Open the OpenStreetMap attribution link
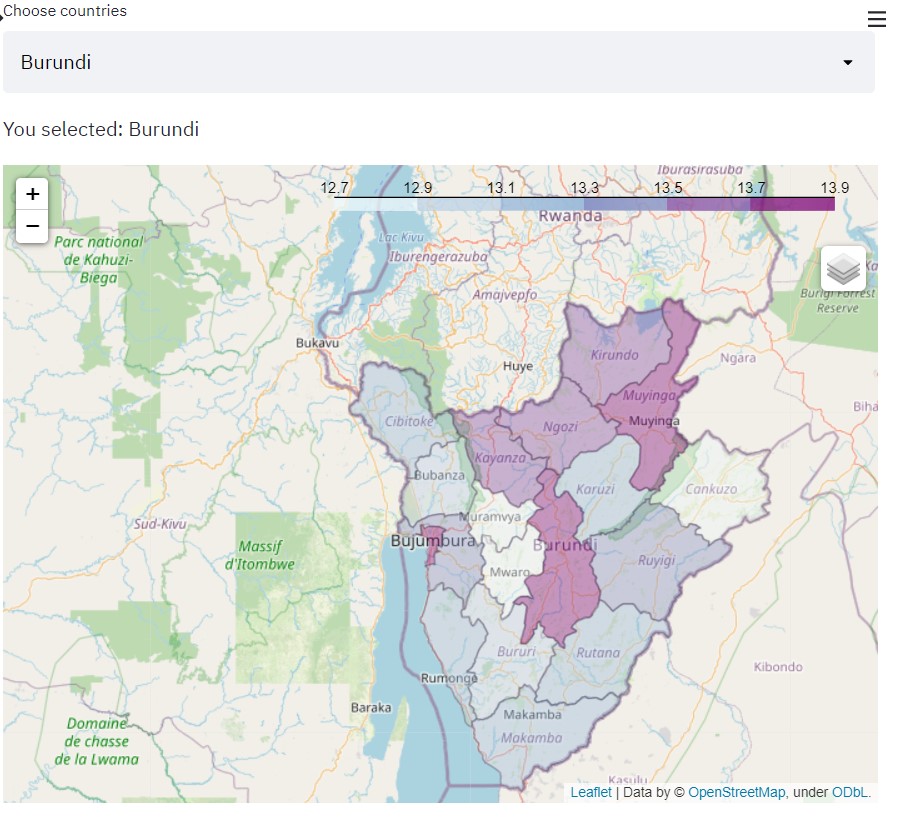901x822 pixels. click(736, 792)
